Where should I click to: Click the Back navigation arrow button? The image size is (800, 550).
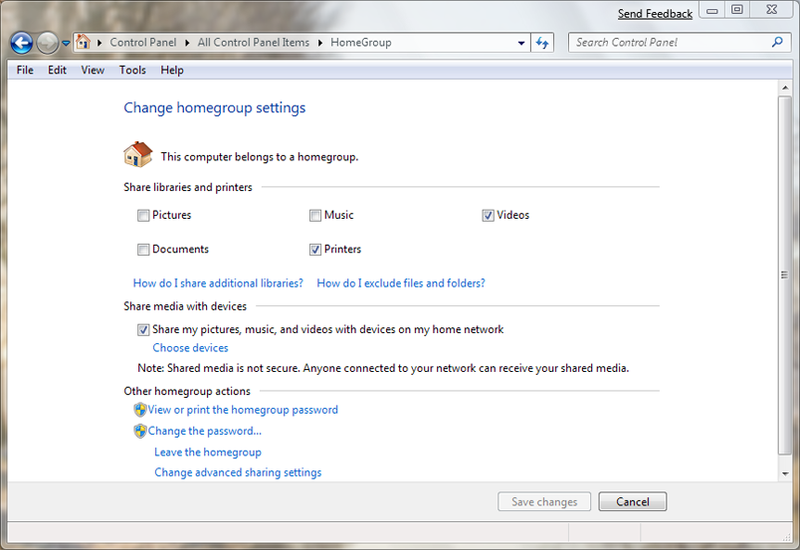(x=21, y=43)
